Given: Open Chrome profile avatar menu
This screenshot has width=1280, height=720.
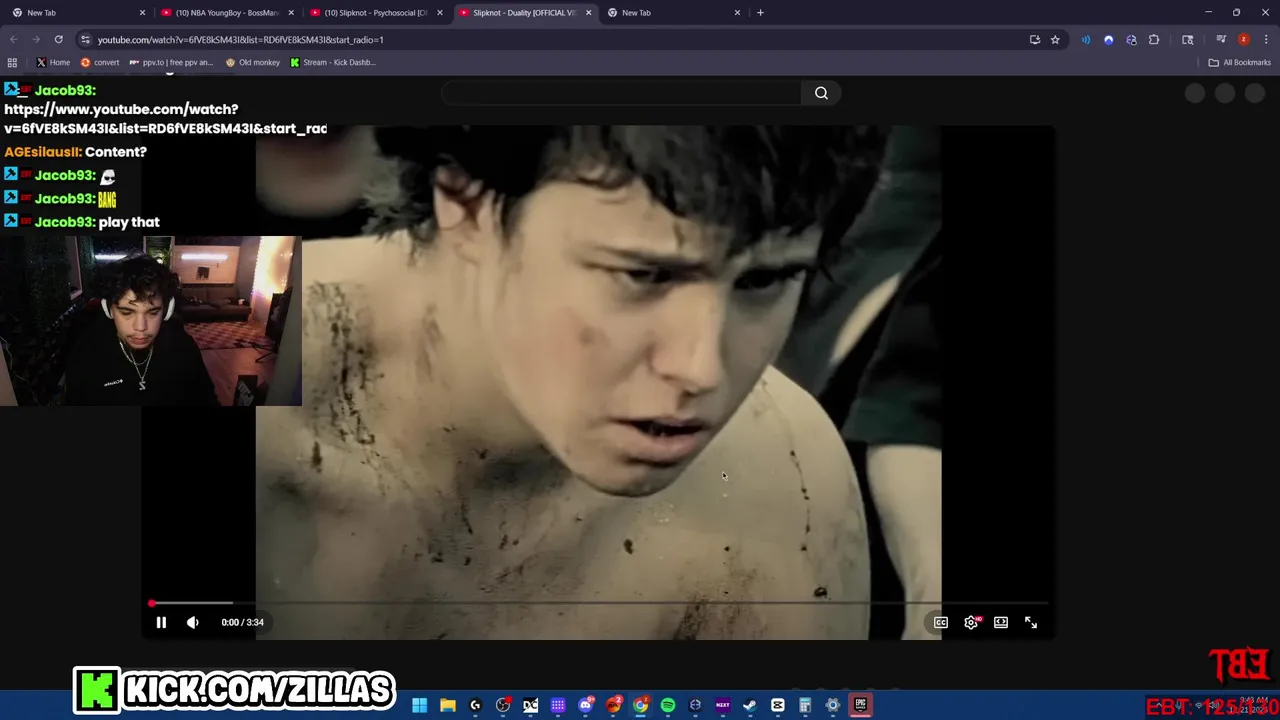Looking at the screenshot, I should [1243, 39].
